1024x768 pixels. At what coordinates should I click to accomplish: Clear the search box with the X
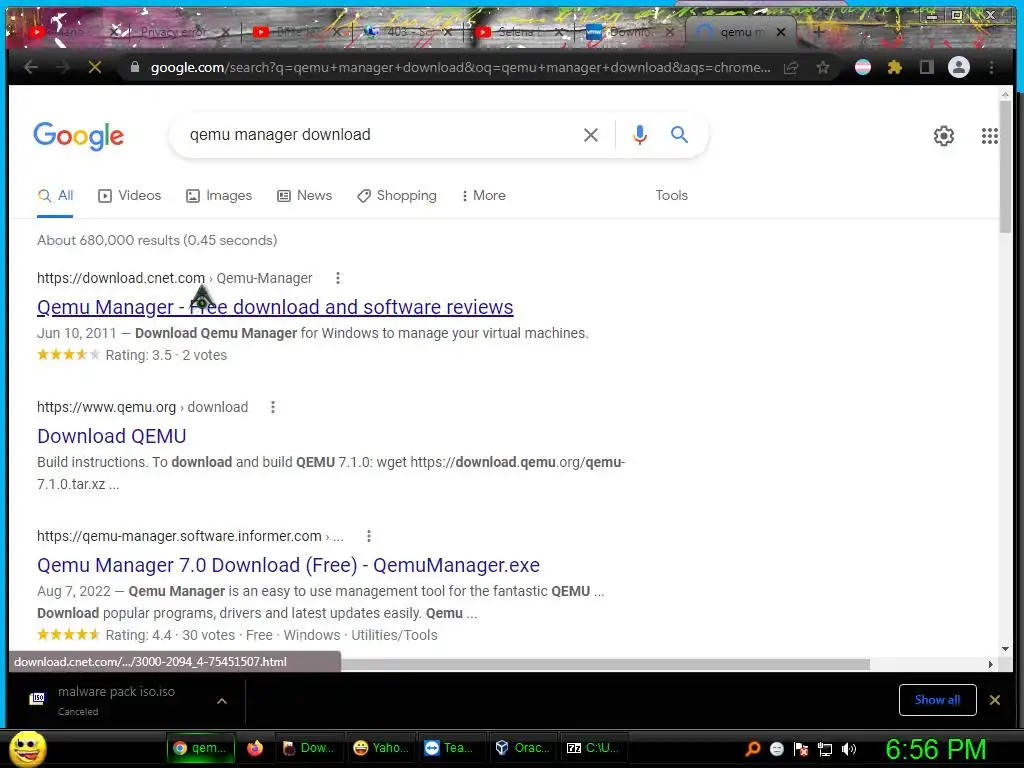click(x=590, y=135)
